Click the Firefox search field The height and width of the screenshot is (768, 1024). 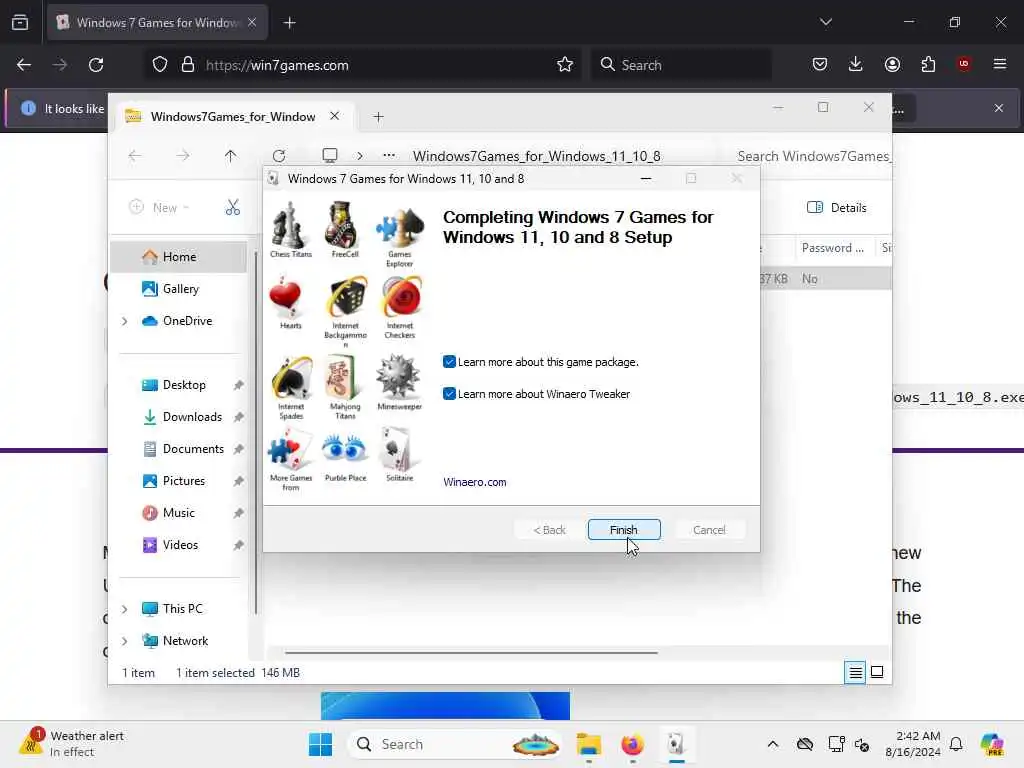pos(680,65)
